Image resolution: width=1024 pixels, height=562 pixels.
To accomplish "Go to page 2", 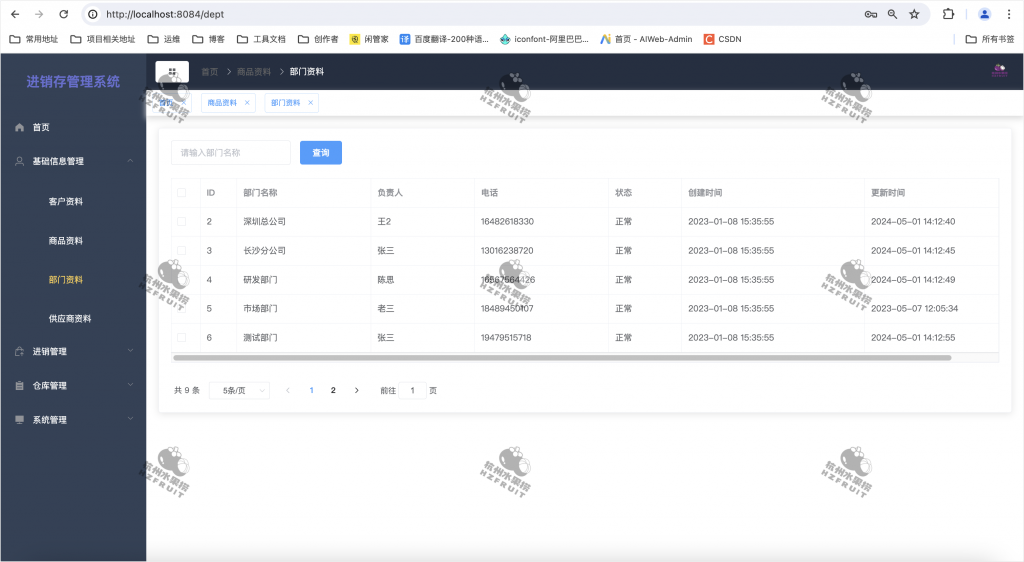I will (x=333, y=390).
